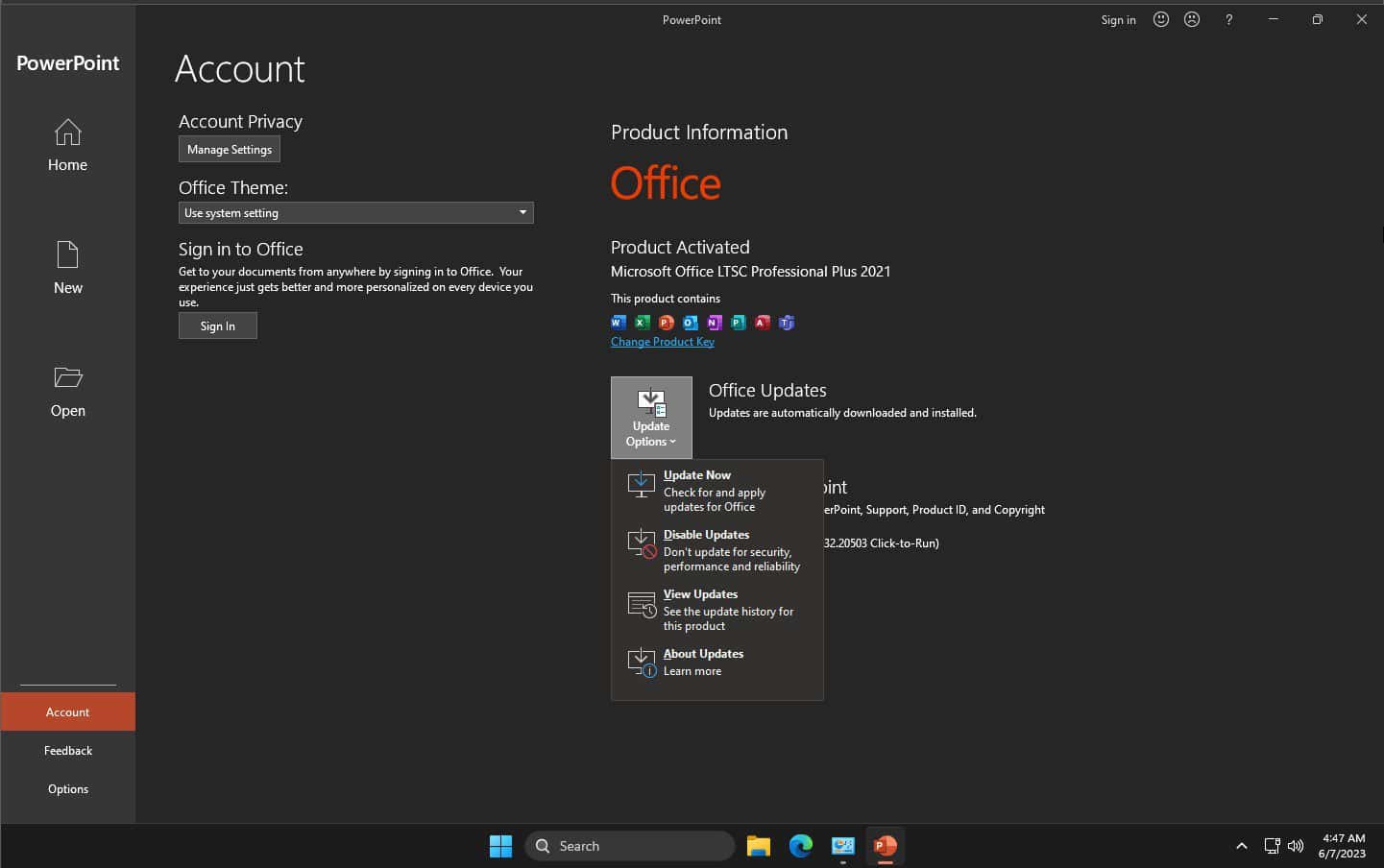Launch Microsoft Edge from the taskbar
Viewport: 1384px width, 868px height.
pos(801,846)
